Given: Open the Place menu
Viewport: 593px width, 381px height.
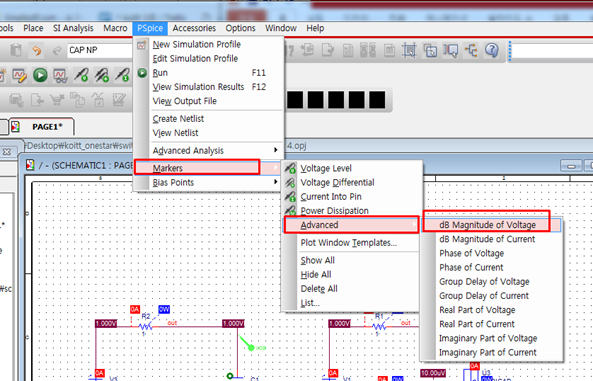Looking at the screenshot, I should [x=33, y=28].
